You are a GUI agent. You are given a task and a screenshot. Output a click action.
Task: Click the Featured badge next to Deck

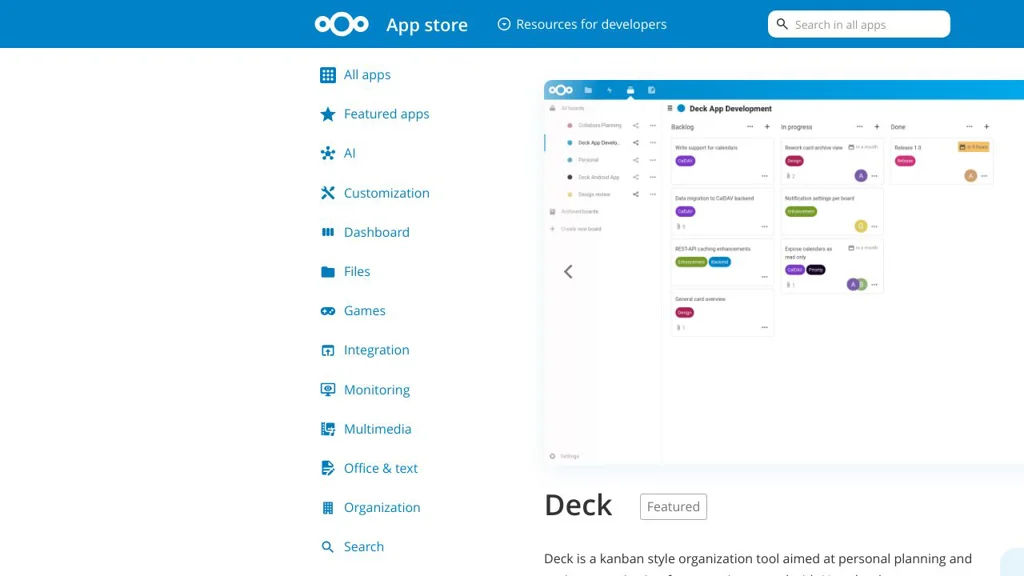(673, 507)
